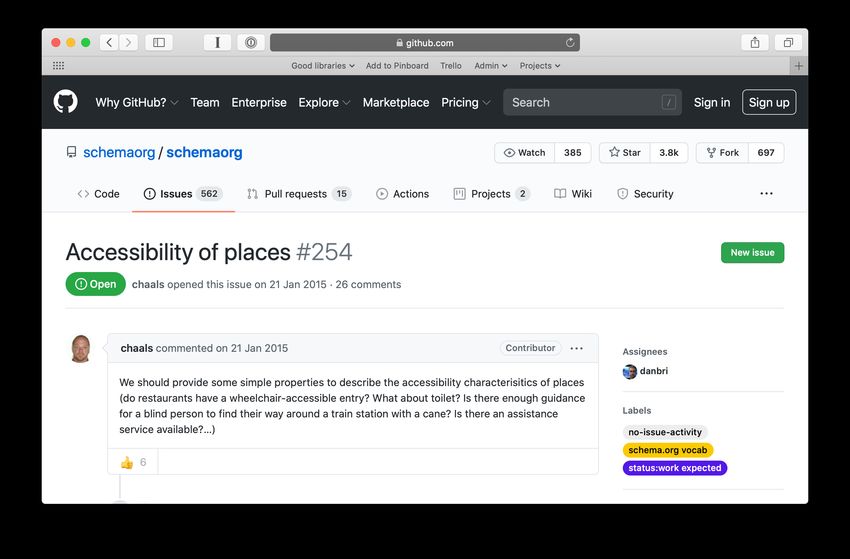Viewport: 850px width, 559px height.
Task: Click the repository book icon
Action: tap(72, 152)
